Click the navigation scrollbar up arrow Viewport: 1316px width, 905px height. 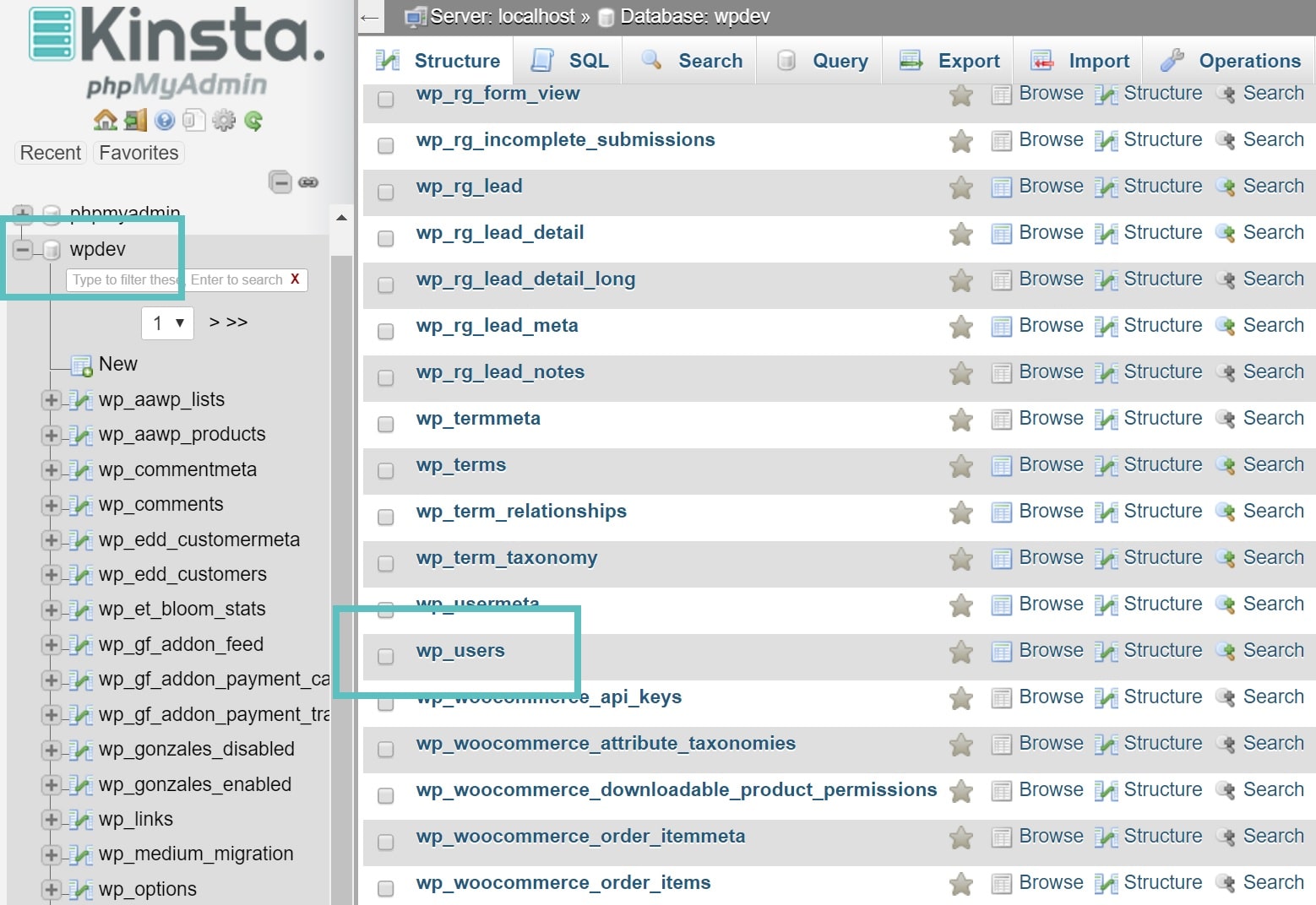(341, 218)
